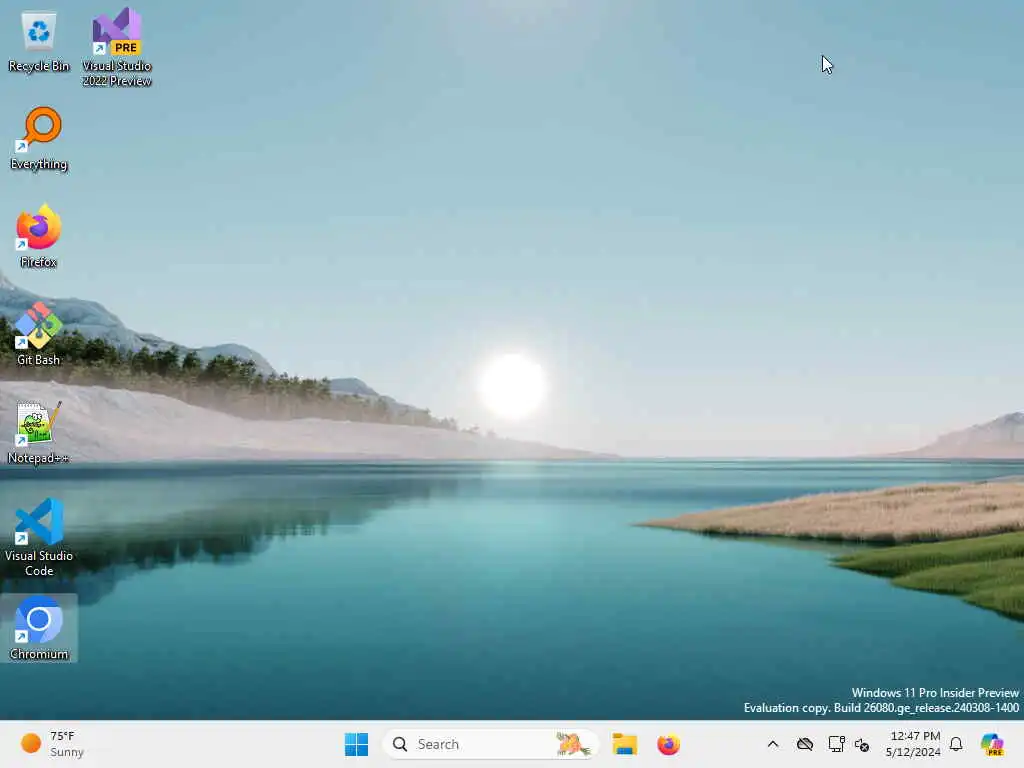Select Visual Studio 2022 Preview shortcut
The image size is (1024, 768).
[117, 47]
